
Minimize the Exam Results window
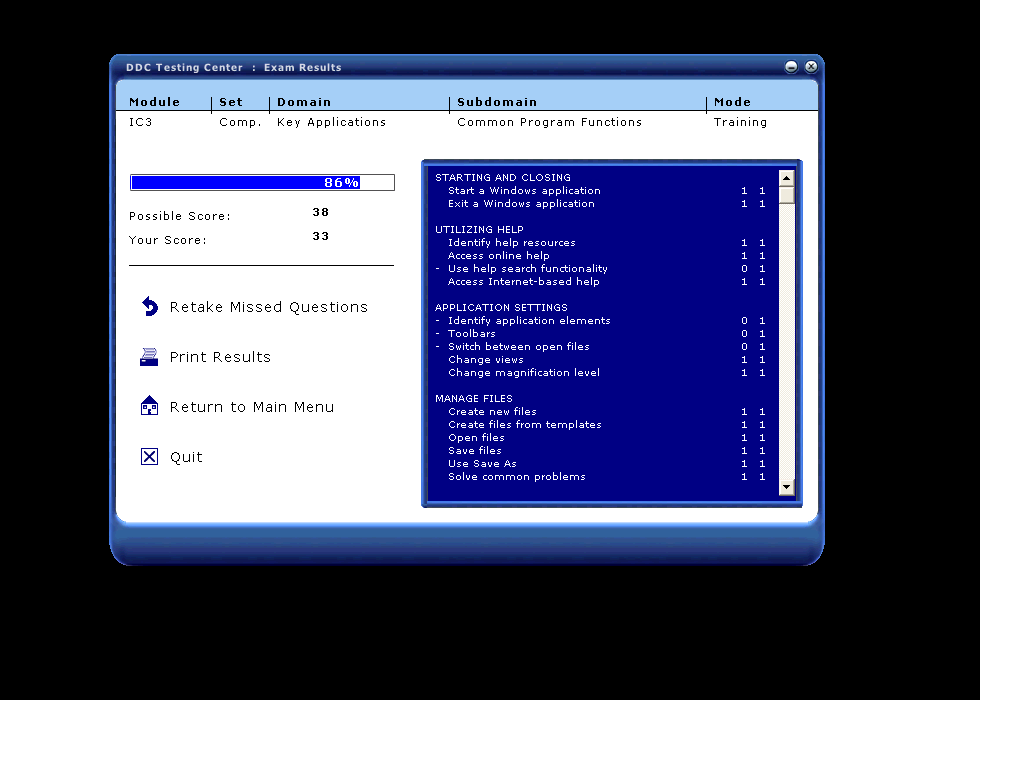[791, 67]
